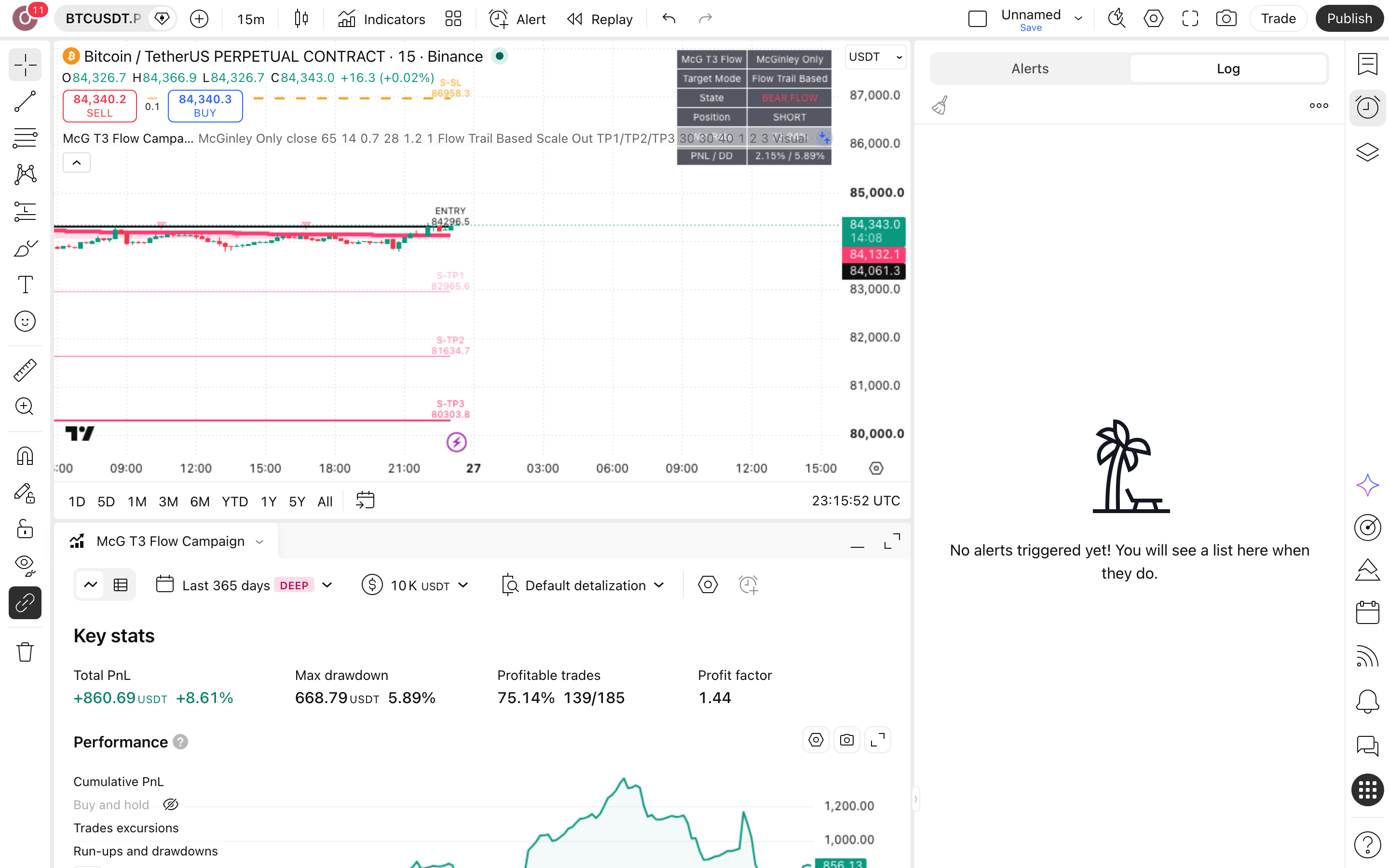Select the ruler measure tool

(x=25, y=370)
